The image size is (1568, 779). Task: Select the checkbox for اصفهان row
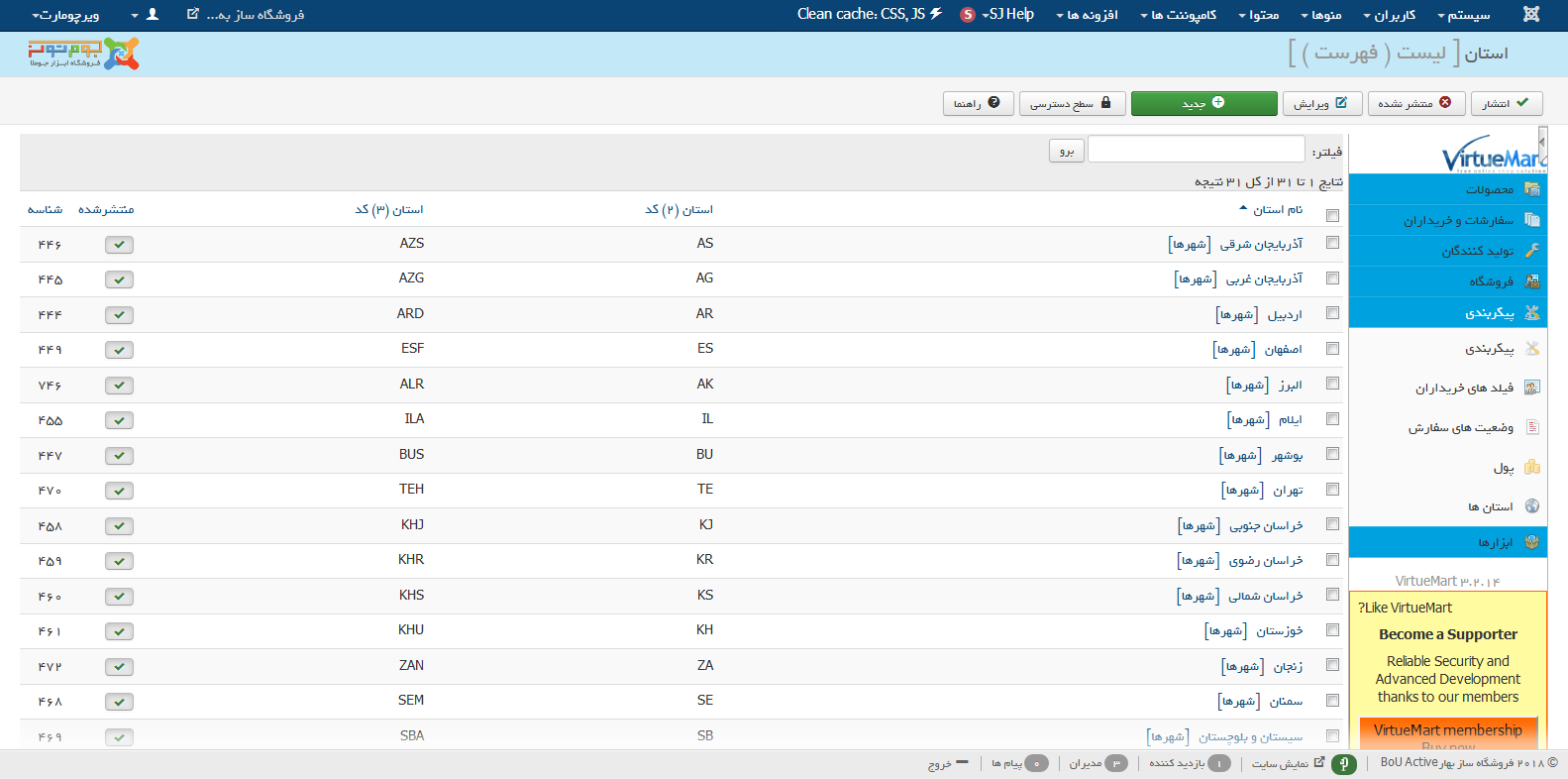click(1332, 349)
